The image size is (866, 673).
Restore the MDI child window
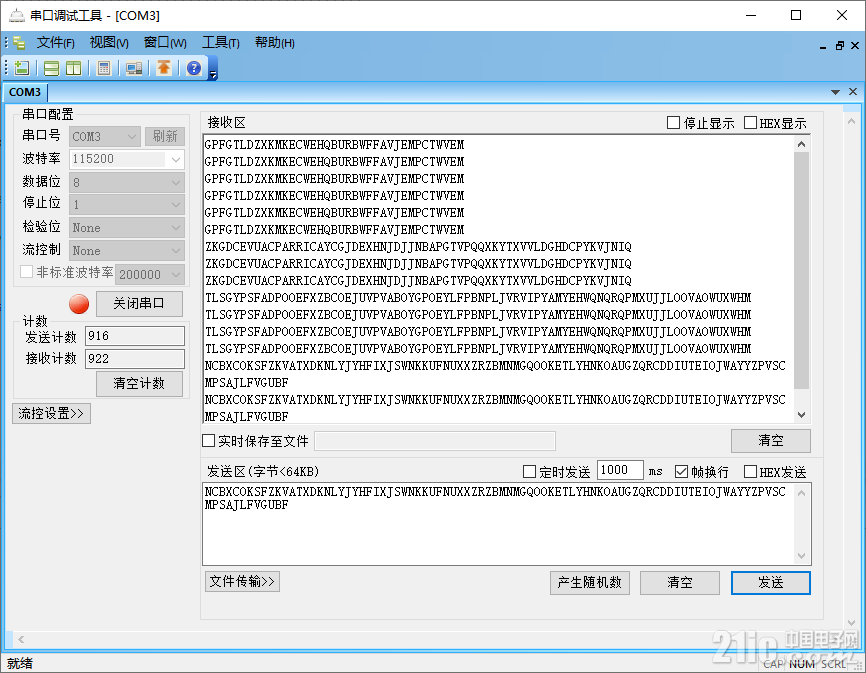pos(839,46)
